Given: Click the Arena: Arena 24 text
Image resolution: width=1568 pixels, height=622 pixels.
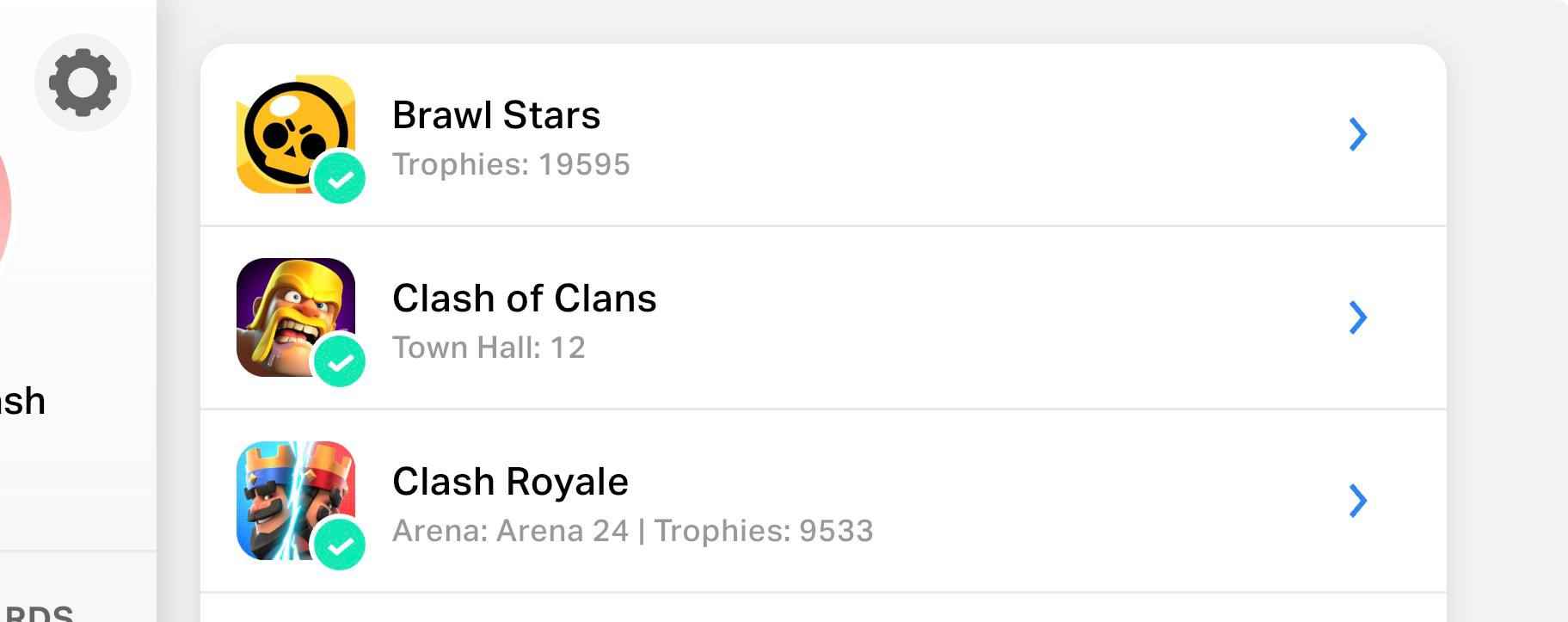Looking at the screenshot, I should [510, 531].
